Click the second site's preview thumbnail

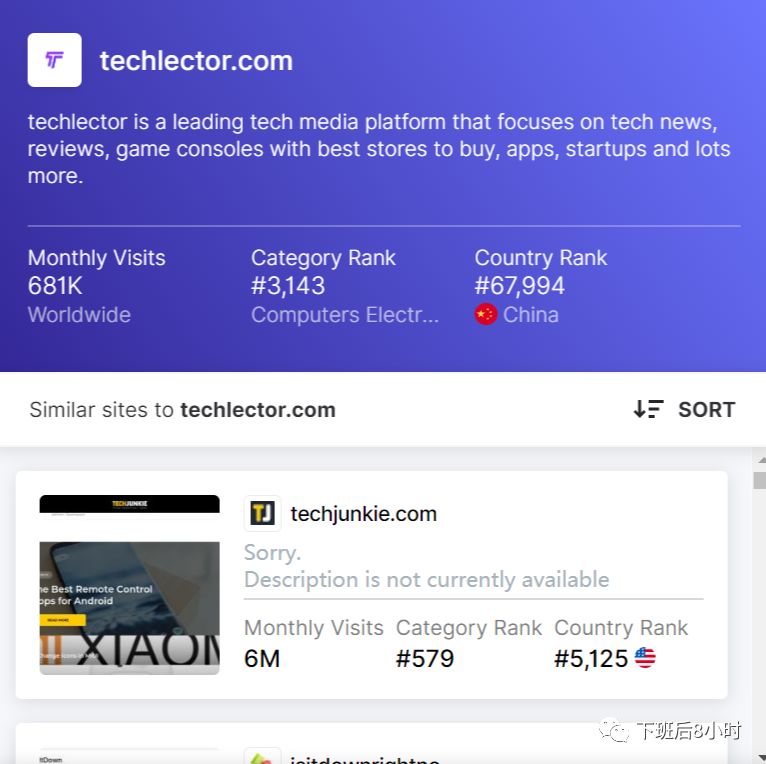(x=129, y=756)
